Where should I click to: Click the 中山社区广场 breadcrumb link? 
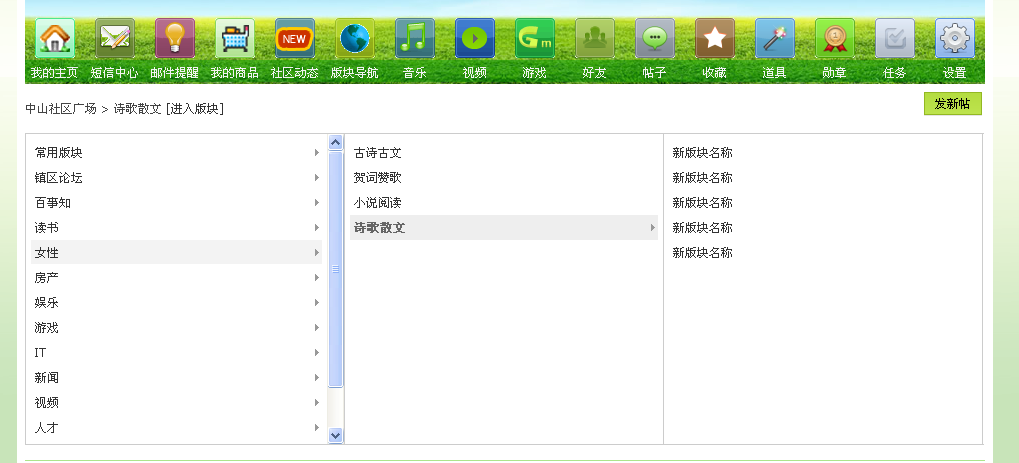click(x=61, y=109)
